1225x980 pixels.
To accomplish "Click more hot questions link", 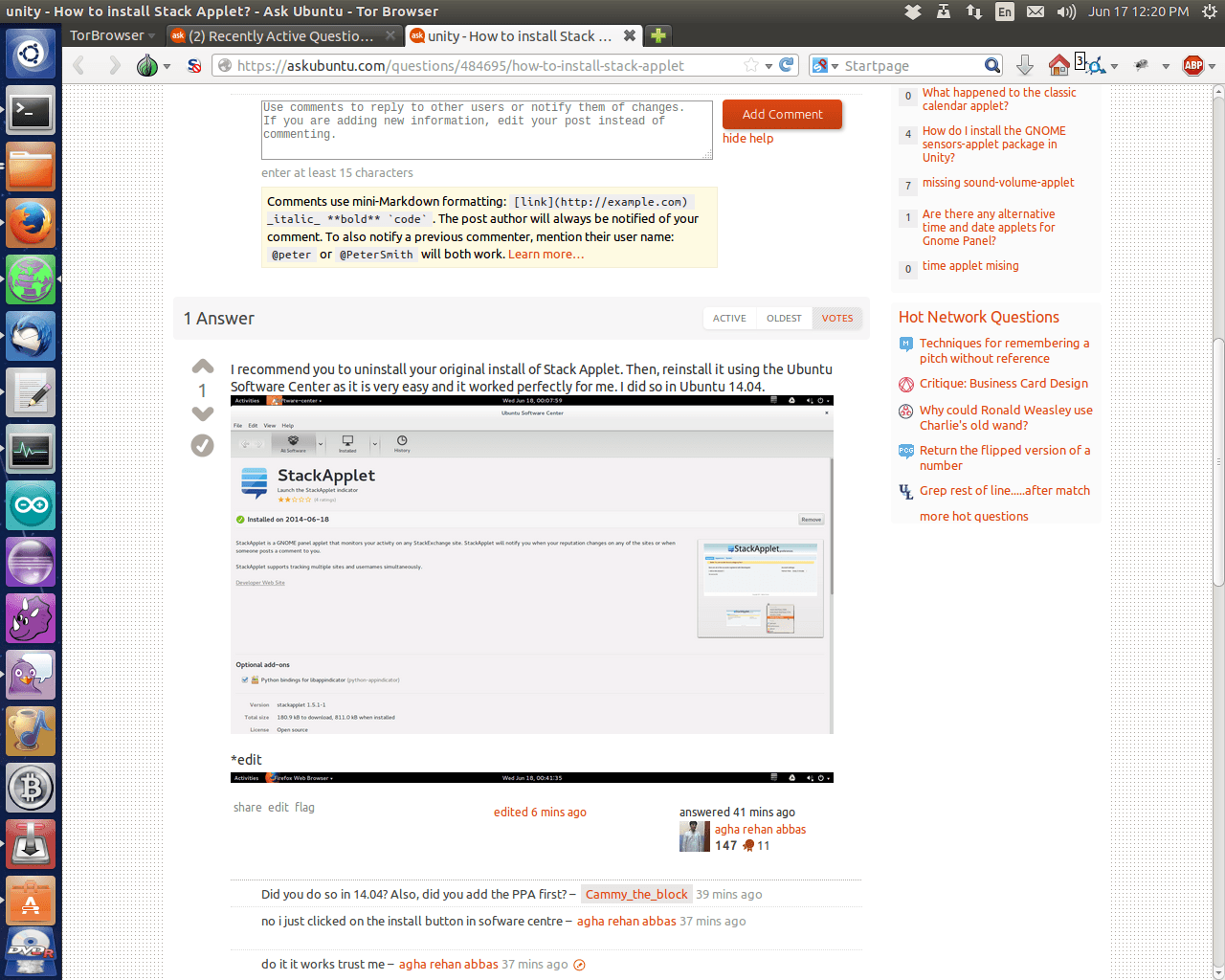I will [974, 516].
